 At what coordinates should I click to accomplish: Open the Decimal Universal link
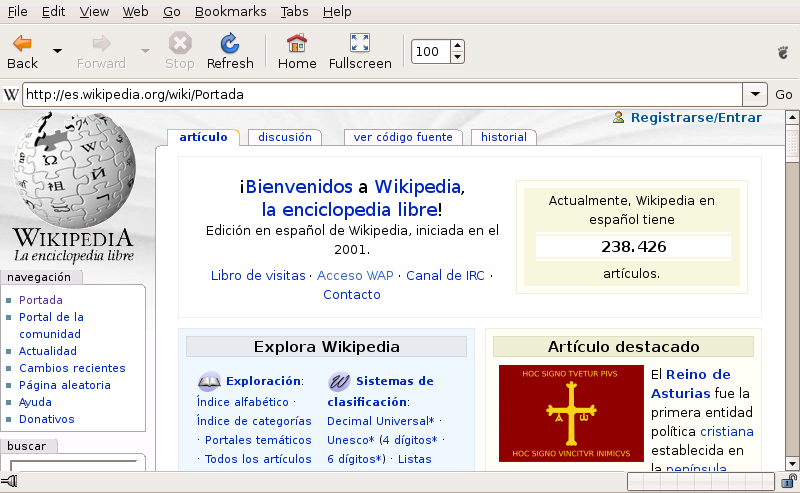(x=381, y=421)
